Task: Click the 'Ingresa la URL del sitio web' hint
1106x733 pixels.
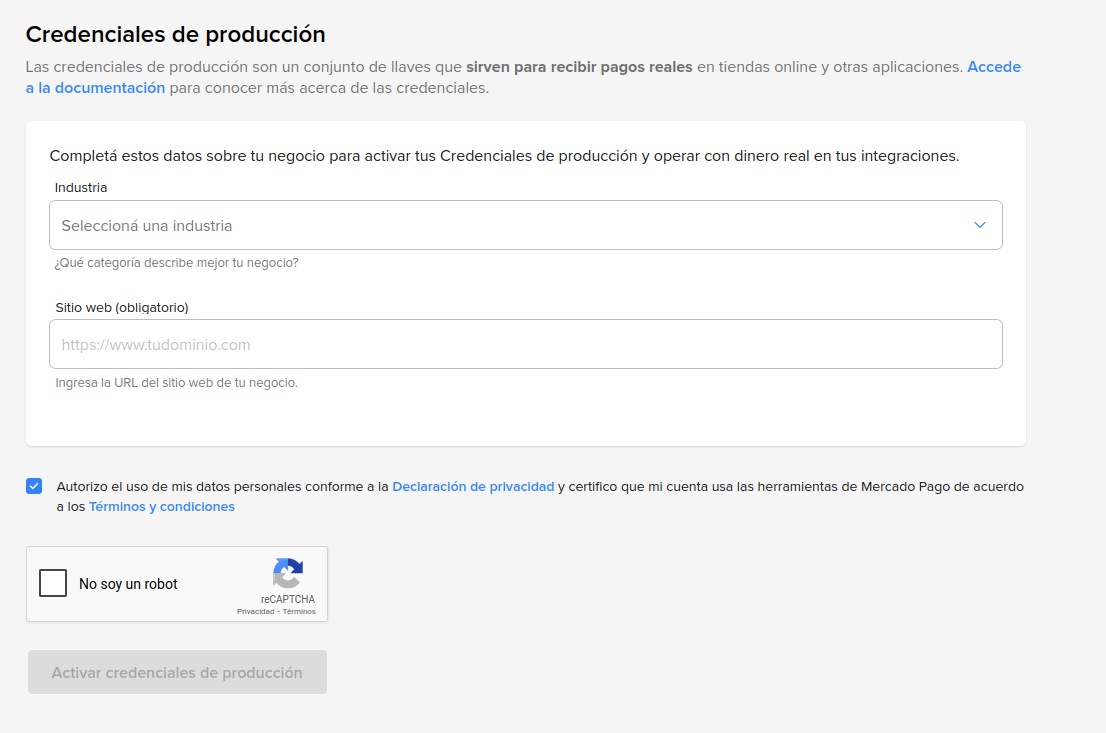Action: pyautogui.click(x=177, y=383)
